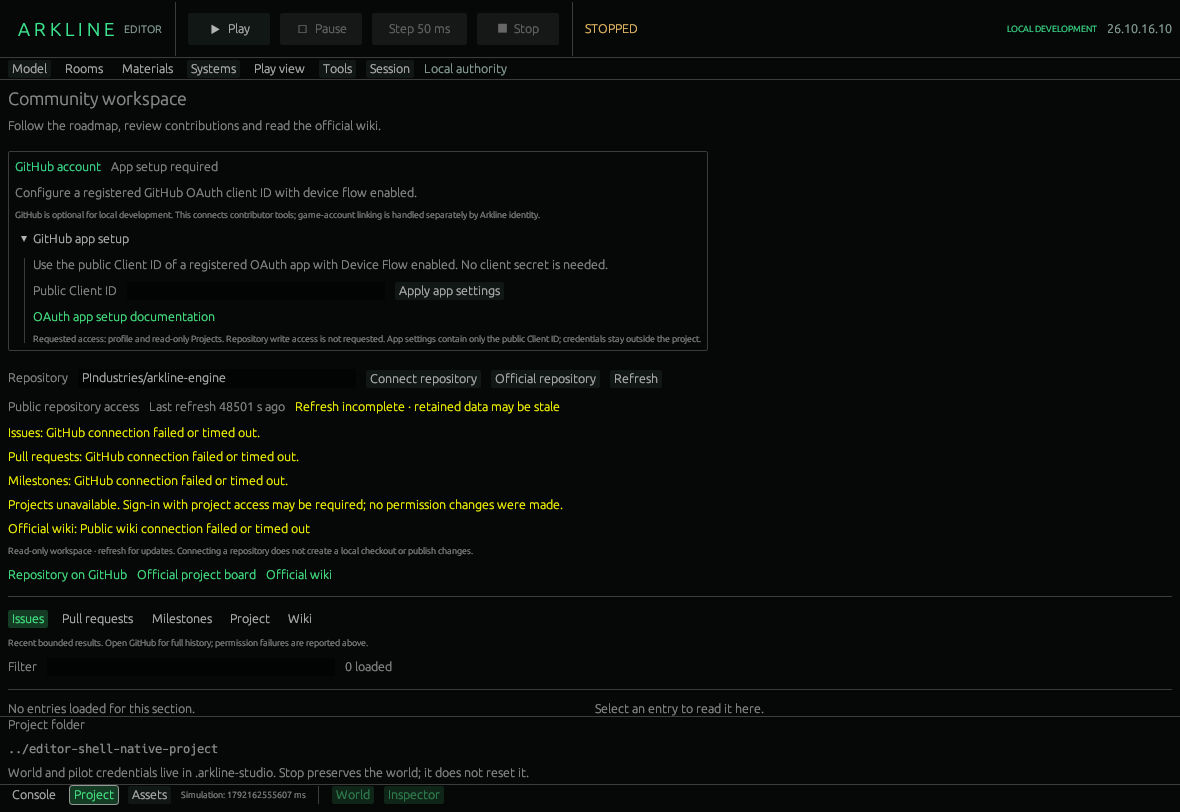
Task: Click the Stop button
Action: pos(518,29)
